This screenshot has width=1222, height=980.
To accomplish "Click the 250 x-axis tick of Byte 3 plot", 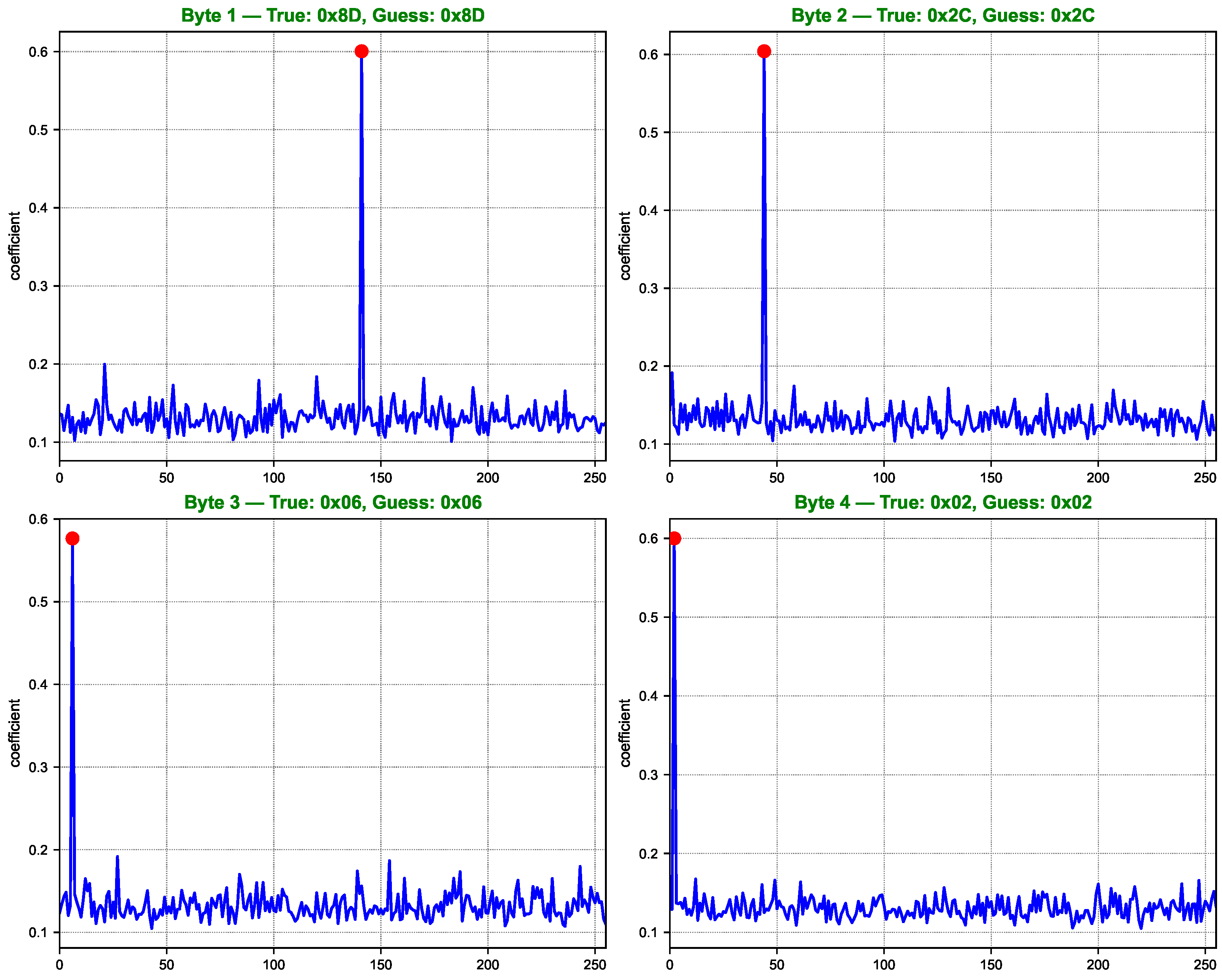I will [595, 965].
